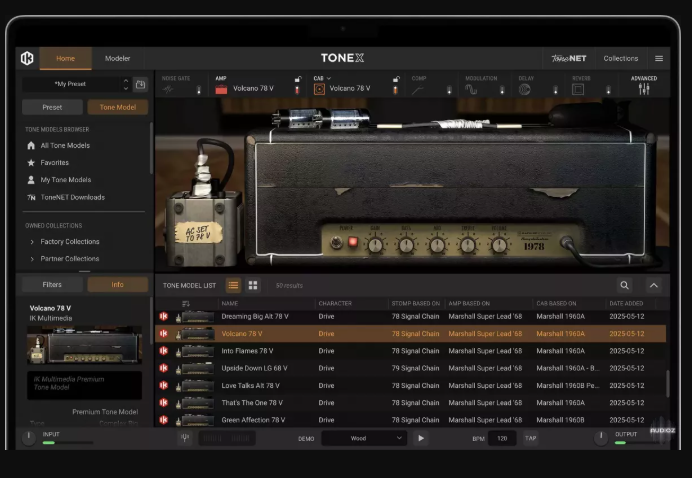
Task: Click the Preset button
Action: coord(52,107)
